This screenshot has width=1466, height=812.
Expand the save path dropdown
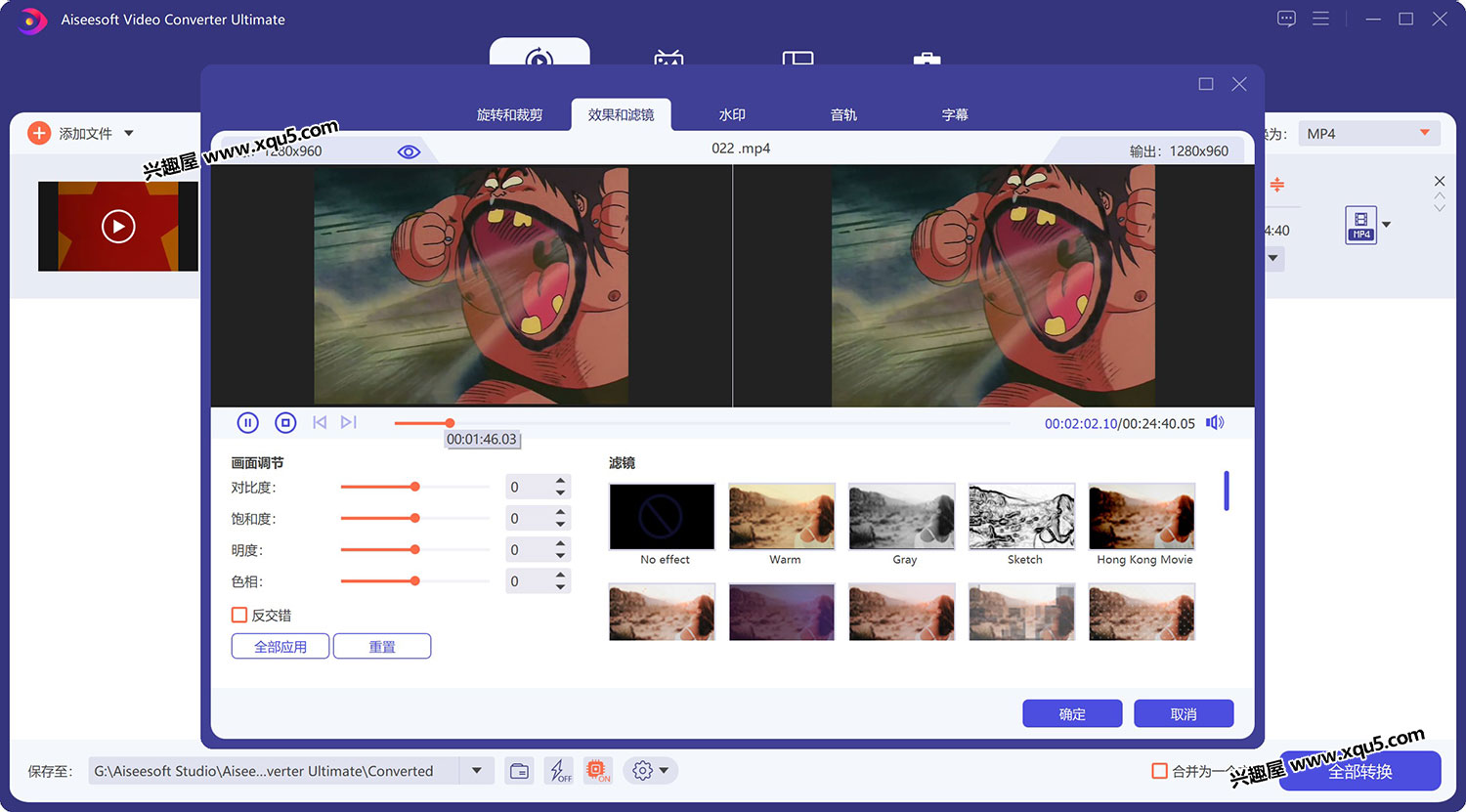[476, 771]
